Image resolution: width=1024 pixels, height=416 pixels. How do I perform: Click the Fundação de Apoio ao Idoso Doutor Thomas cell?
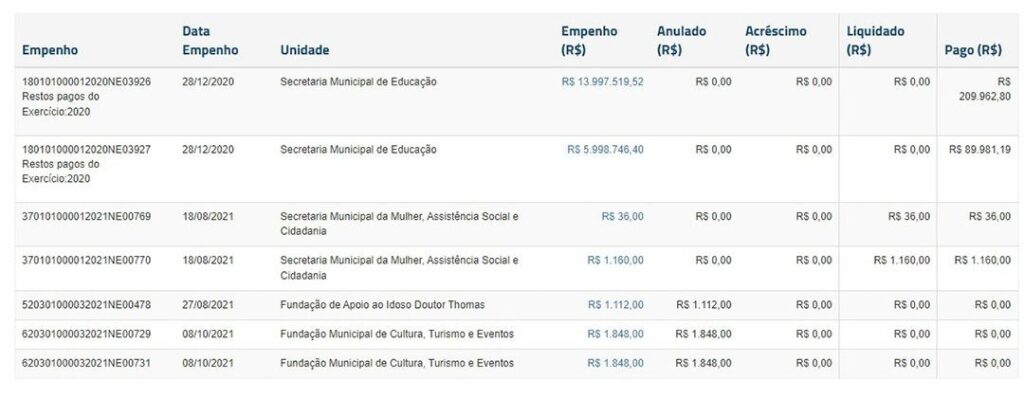tap(384, 306)
